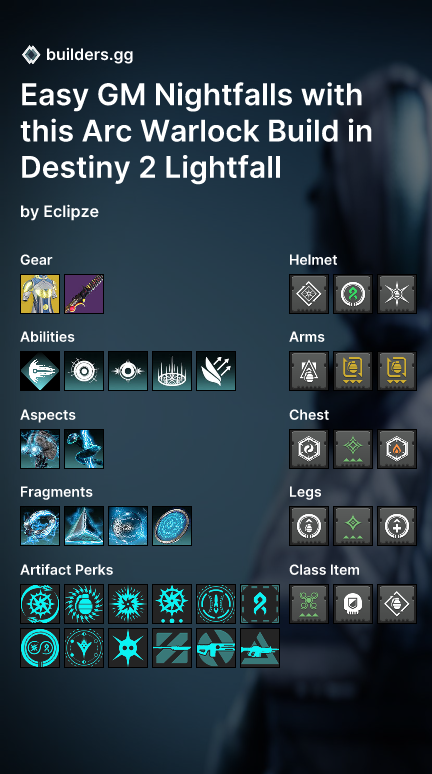Click the last artifact perk rifle icon
Screen dimensions: 432x774
(260, 648)
